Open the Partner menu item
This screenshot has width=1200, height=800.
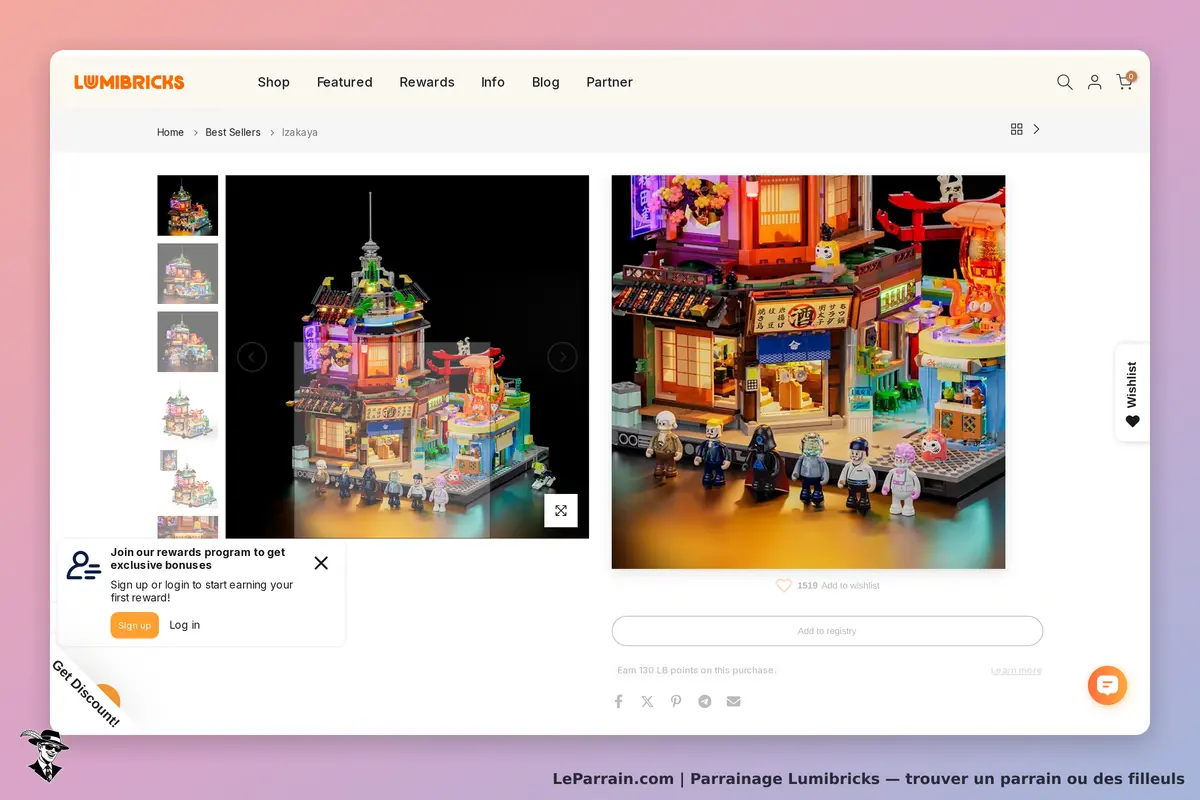610,82
